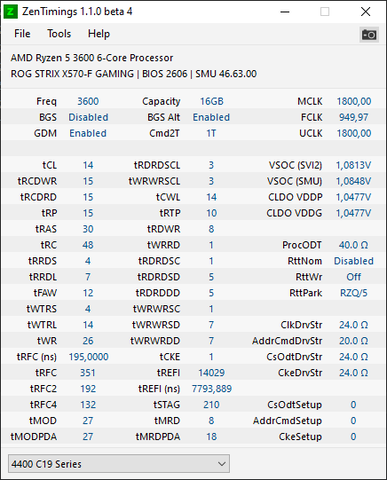Click the dropdown chevron arrow at bottom
The width and height of the screenshot is (387, 480).
(x=221, y=464)
